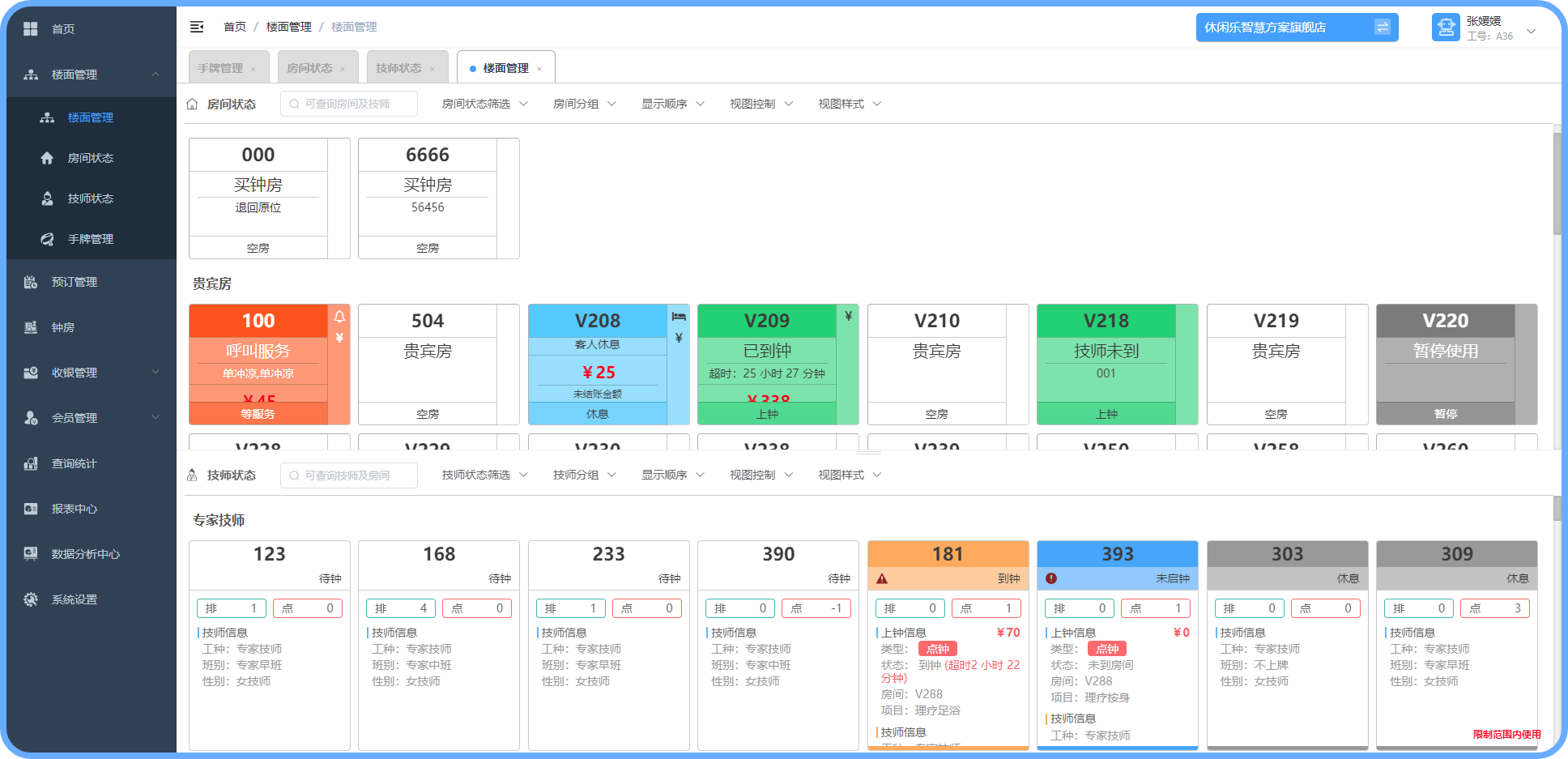1568x759 pixels.
Task: Click the bed icon on room V208
Action: (x=679, y=317)
